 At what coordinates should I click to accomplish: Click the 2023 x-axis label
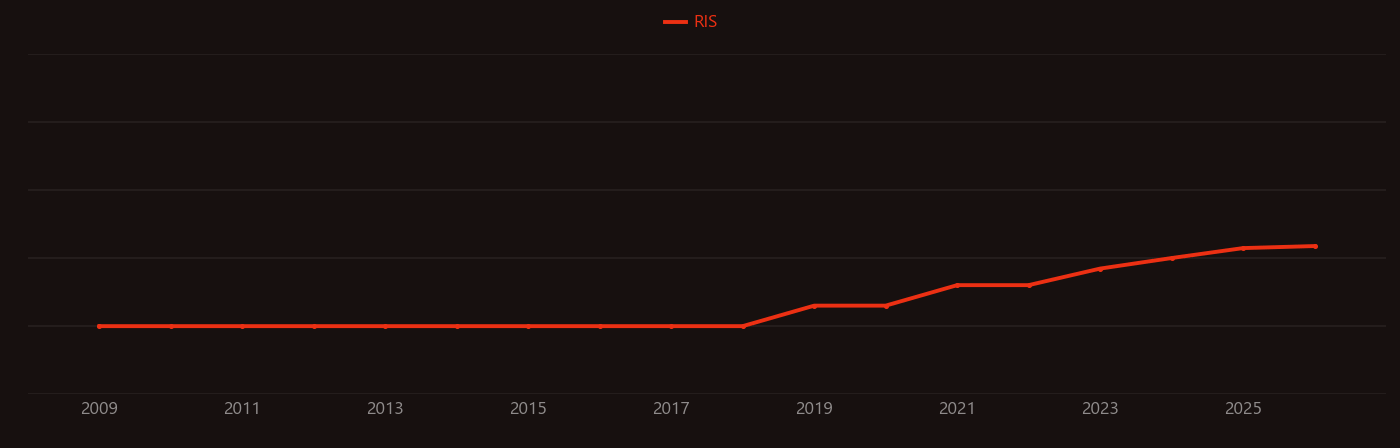pyautogui.click(x=1100, y=409)
